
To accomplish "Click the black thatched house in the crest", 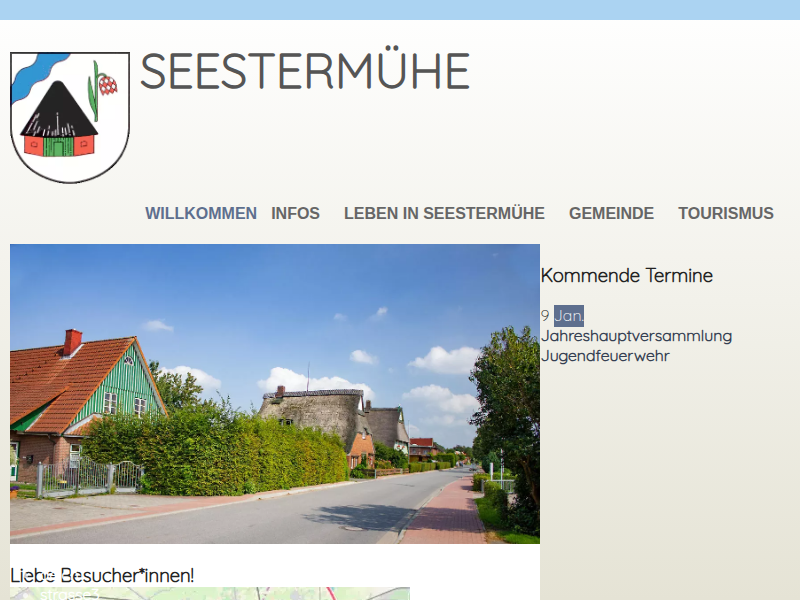I will point(59,120).
